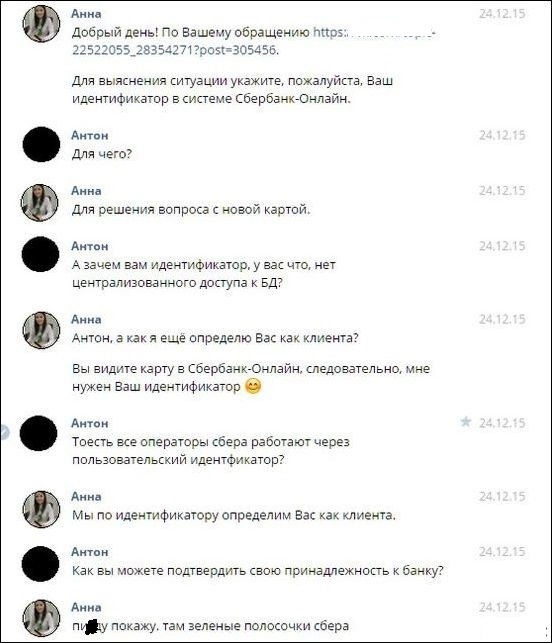The image size is (552, 643).
Task: Click the 24.12.15 date of first message
Action: [502, 14]
